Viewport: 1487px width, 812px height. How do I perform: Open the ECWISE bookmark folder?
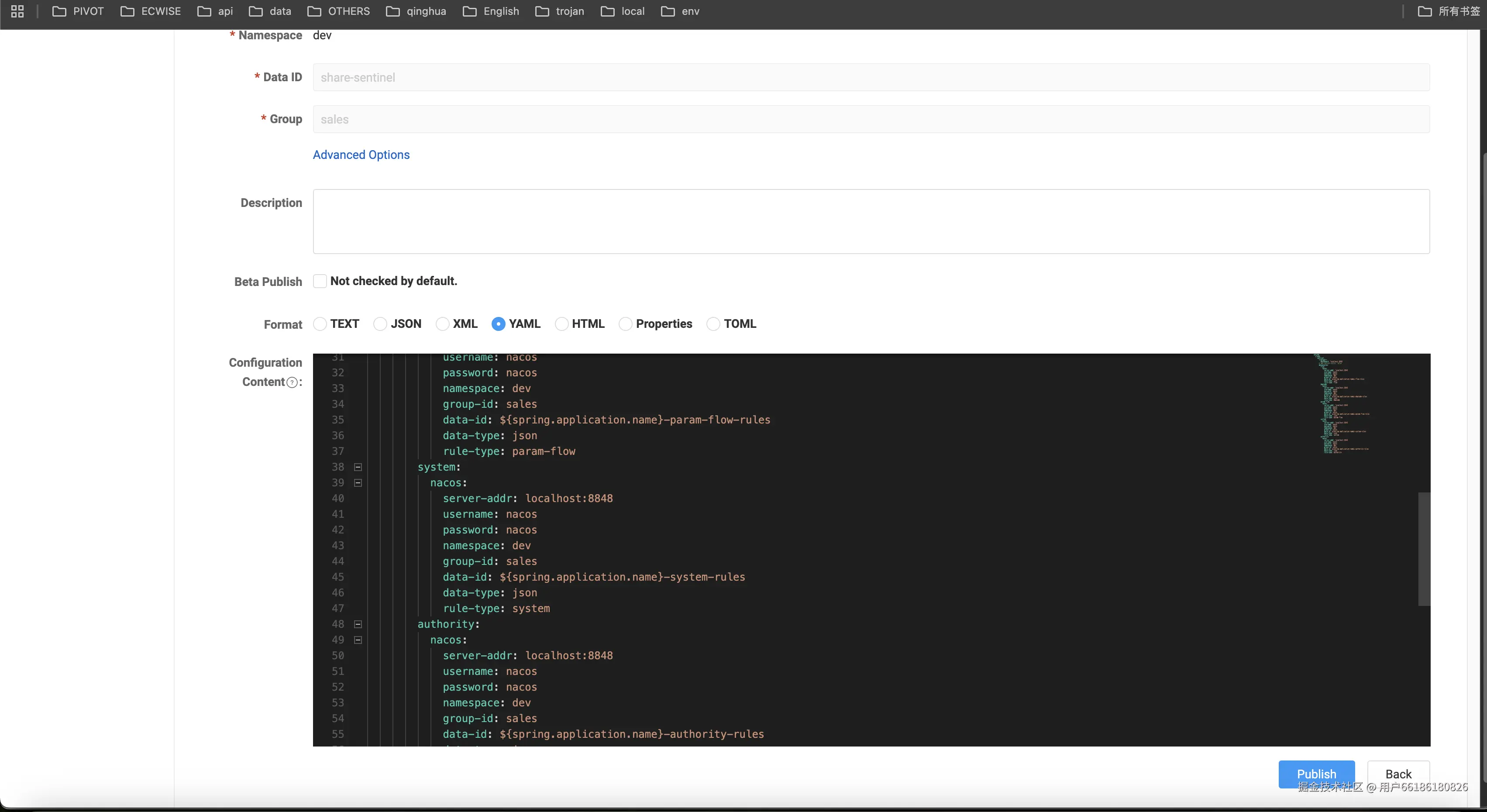151,11
